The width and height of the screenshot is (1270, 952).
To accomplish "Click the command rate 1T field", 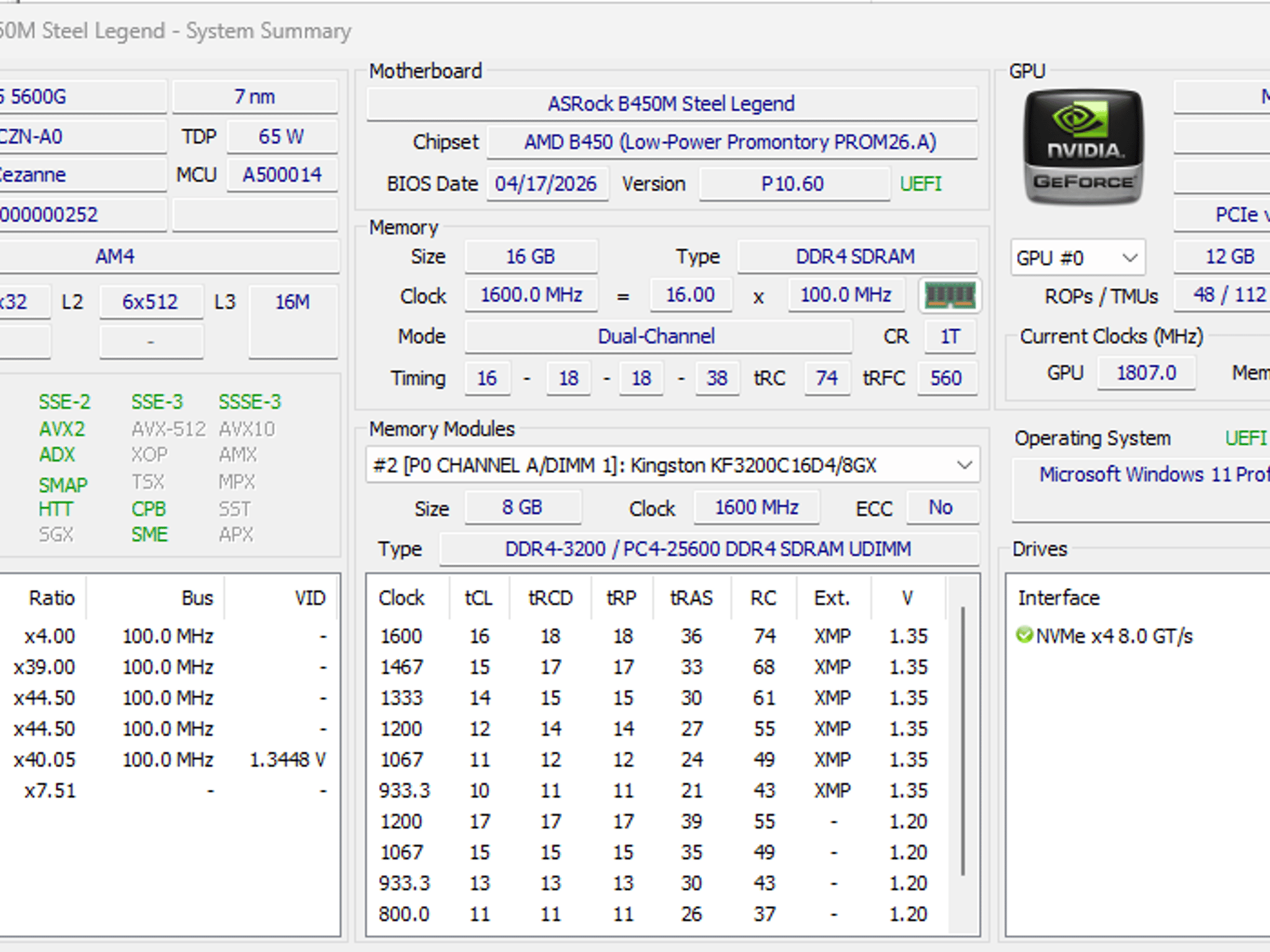I will tap(950, 336).
